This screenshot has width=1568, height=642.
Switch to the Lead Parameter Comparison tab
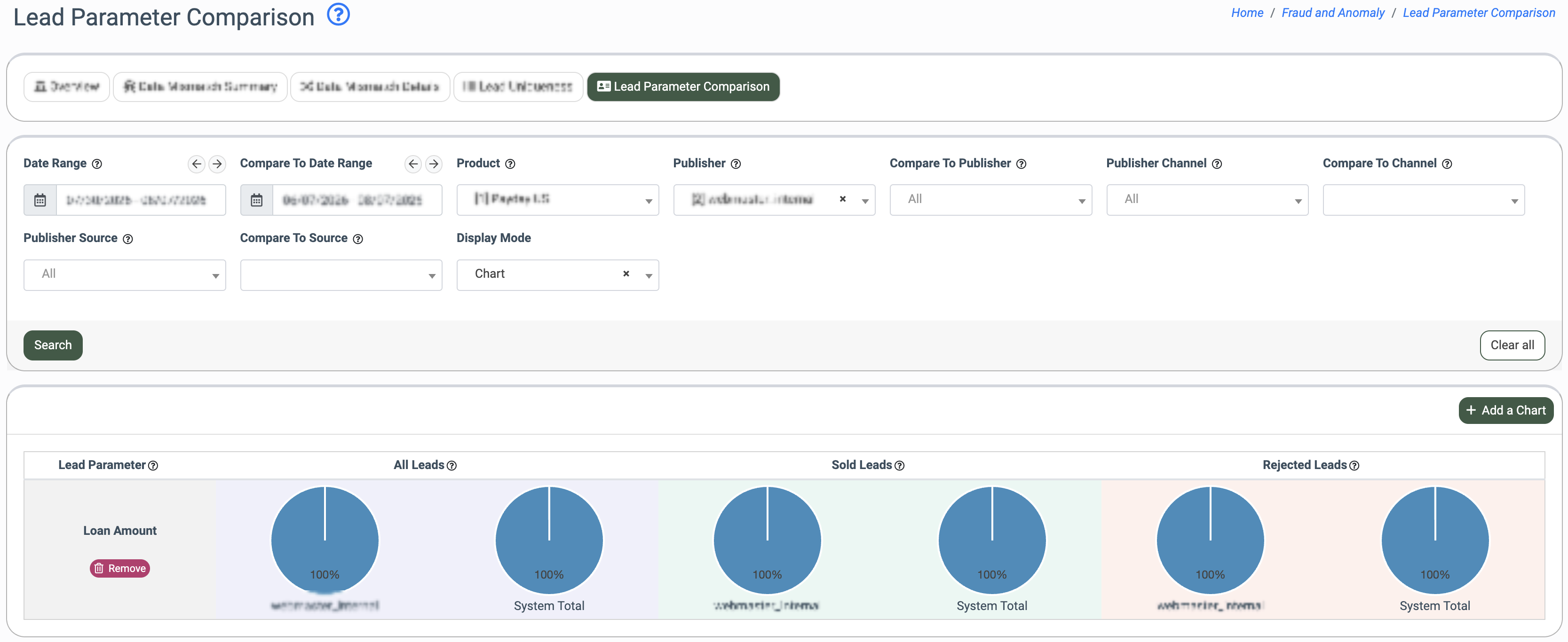(x=683, y=86)
